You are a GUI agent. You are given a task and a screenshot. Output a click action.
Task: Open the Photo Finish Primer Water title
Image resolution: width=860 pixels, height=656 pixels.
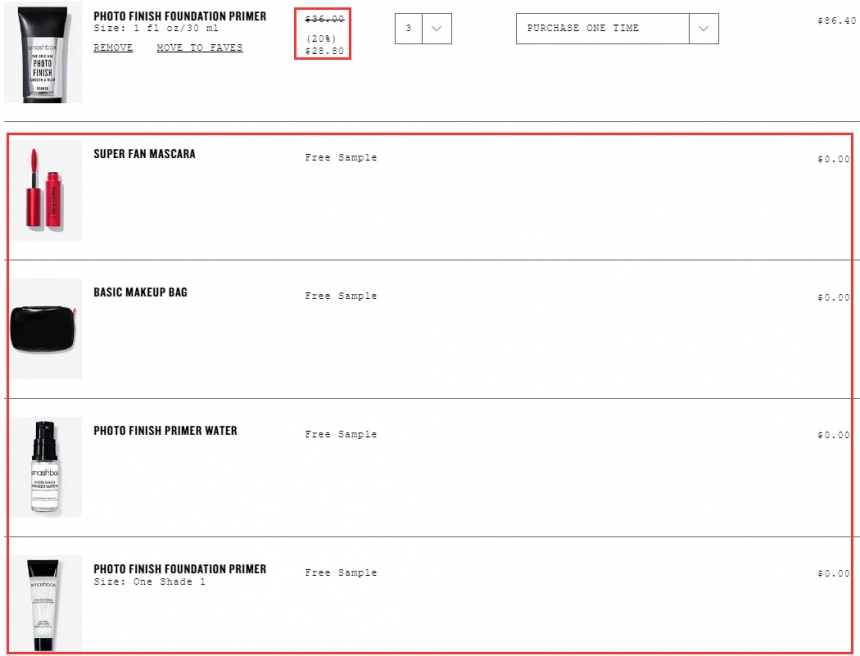coord(165,431)
